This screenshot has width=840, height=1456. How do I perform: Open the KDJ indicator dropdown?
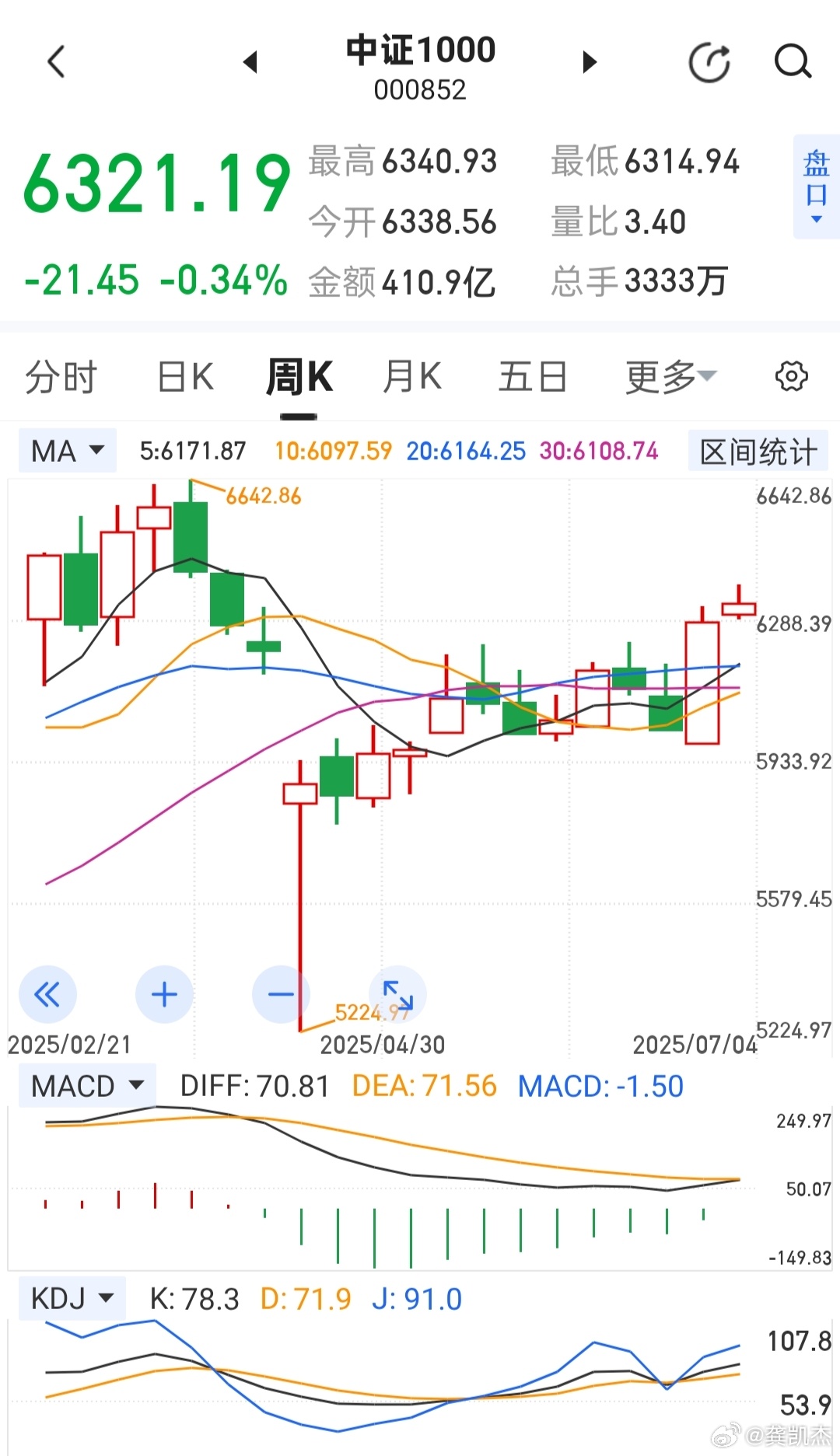tap(72, 1298)
